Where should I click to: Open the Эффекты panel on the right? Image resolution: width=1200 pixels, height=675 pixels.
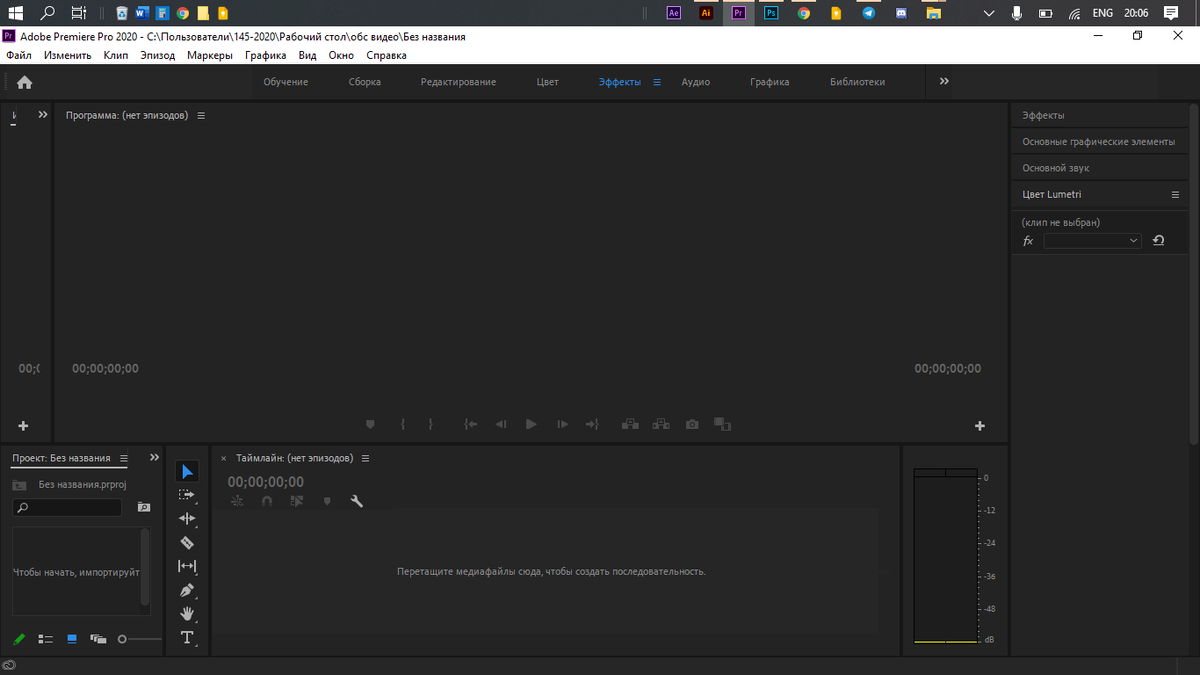1043,116
